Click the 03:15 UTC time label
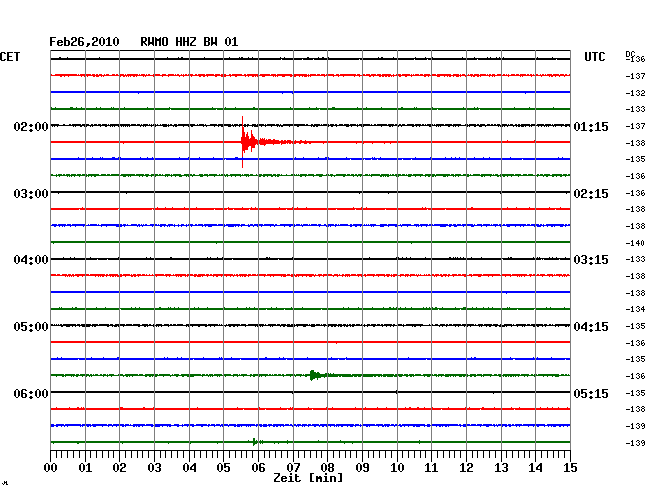 [x=591, y=260]
